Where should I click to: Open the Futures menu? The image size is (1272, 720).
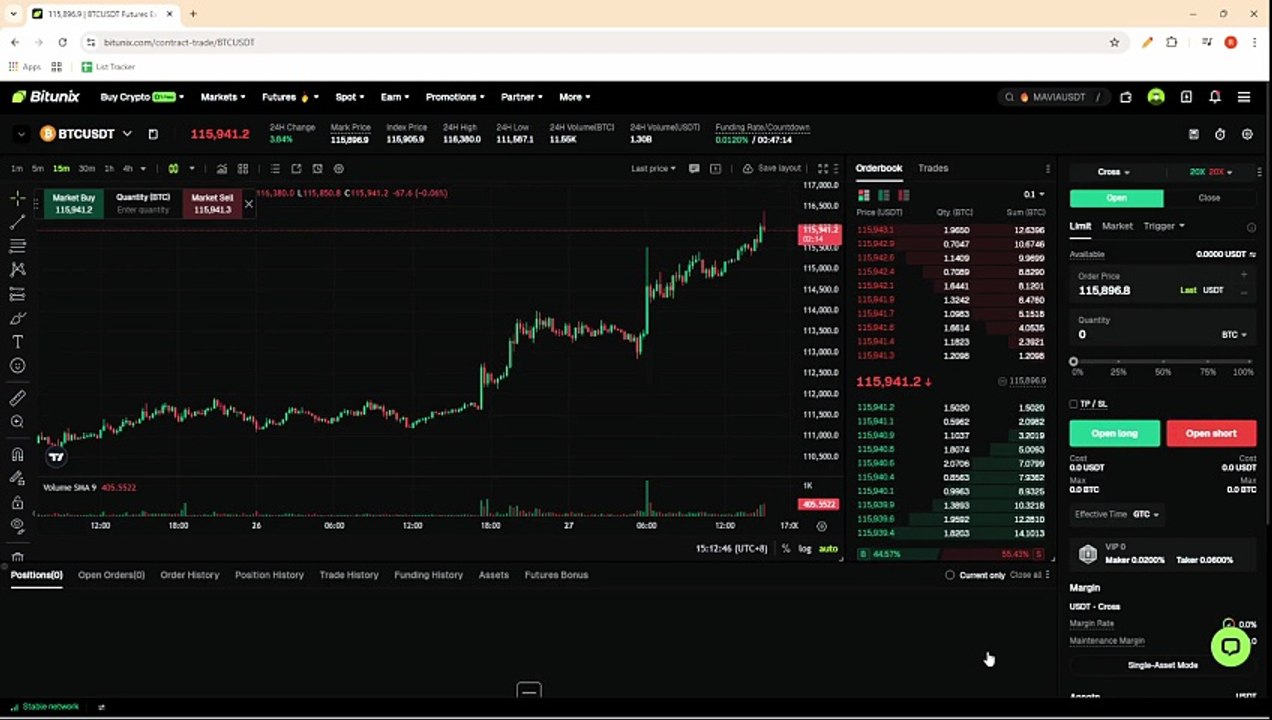[x=290, y=97]
